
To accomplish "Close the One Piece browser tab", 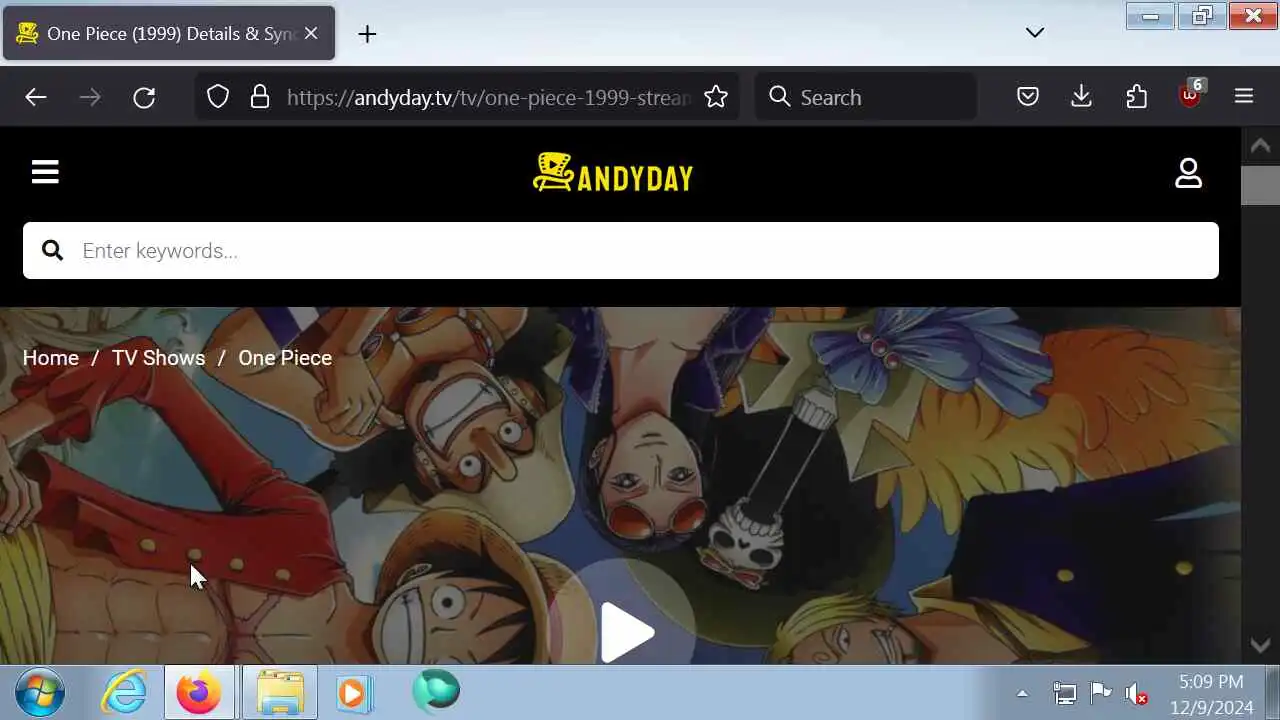I will pyautogui.click(x=311, y=34).
